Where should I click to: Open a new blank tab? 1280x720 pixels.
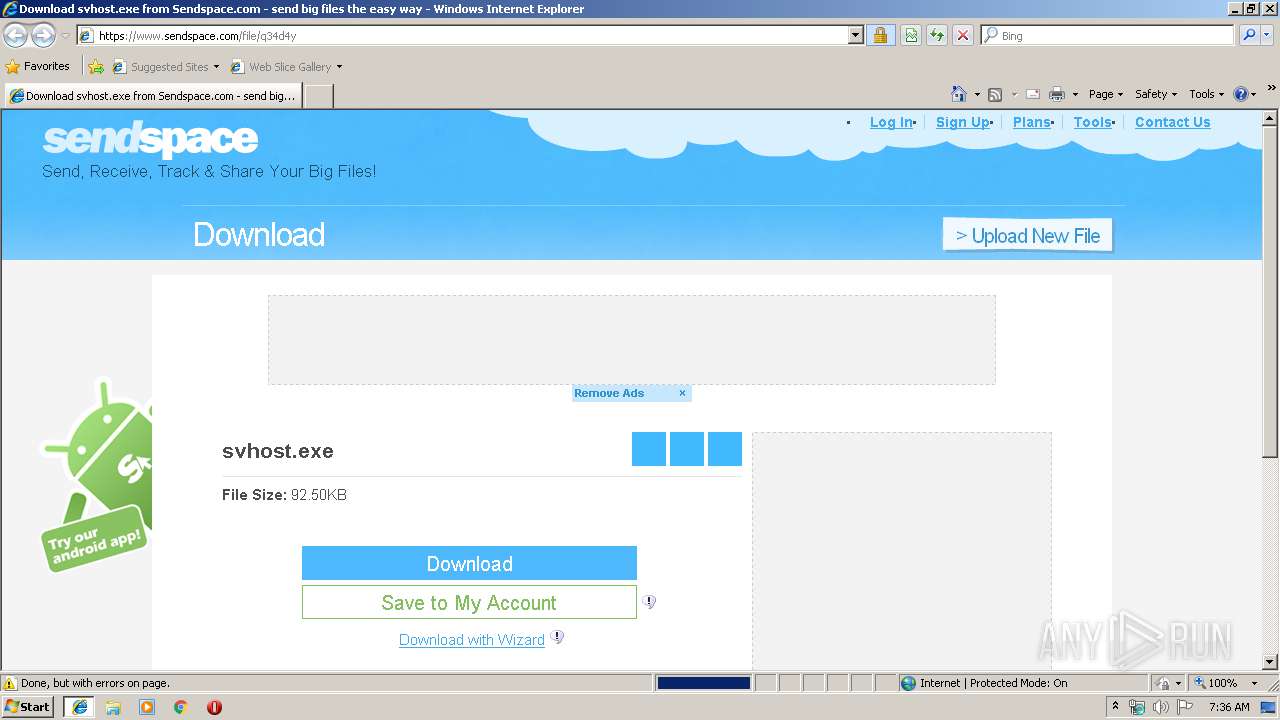click(x=318, y=96)
